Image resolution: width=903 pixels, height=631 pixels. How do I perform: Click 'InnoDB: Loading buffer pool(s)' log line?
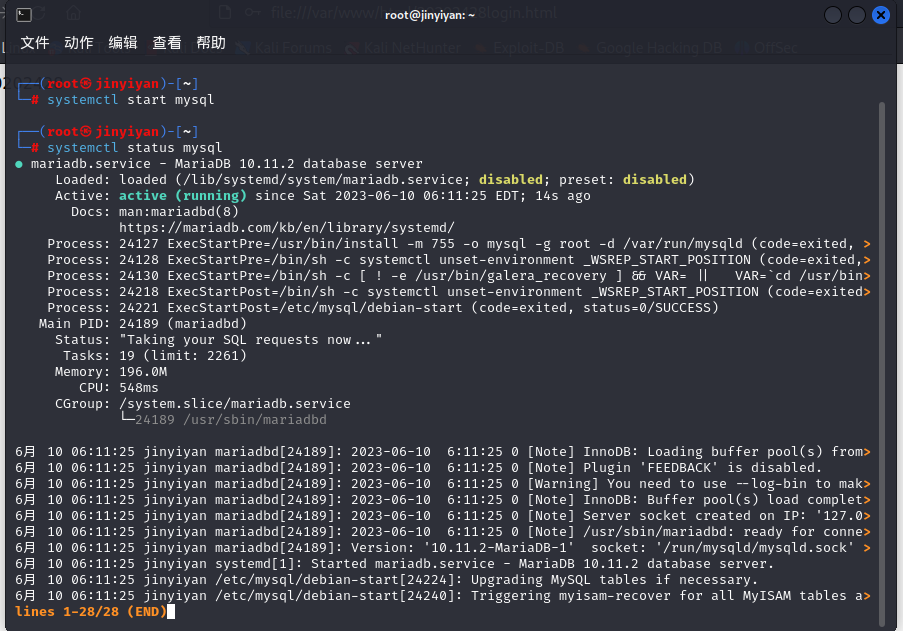442,452
